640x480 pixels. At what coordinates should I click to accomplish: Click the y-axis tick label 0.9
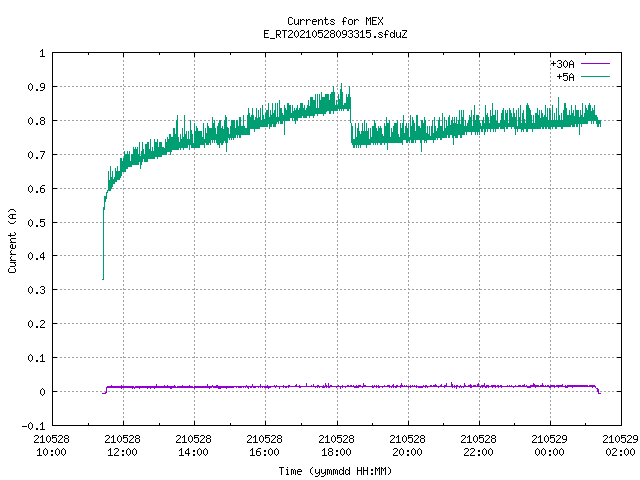click(x=37, y=87)
